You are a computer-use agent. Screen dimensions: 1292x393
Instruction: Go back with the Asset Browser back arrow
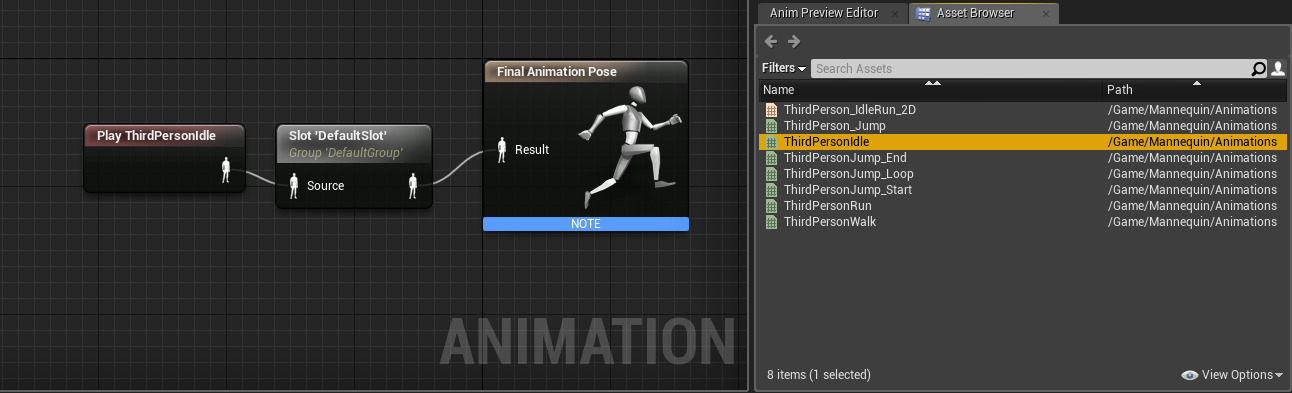[x=771, y=41]
